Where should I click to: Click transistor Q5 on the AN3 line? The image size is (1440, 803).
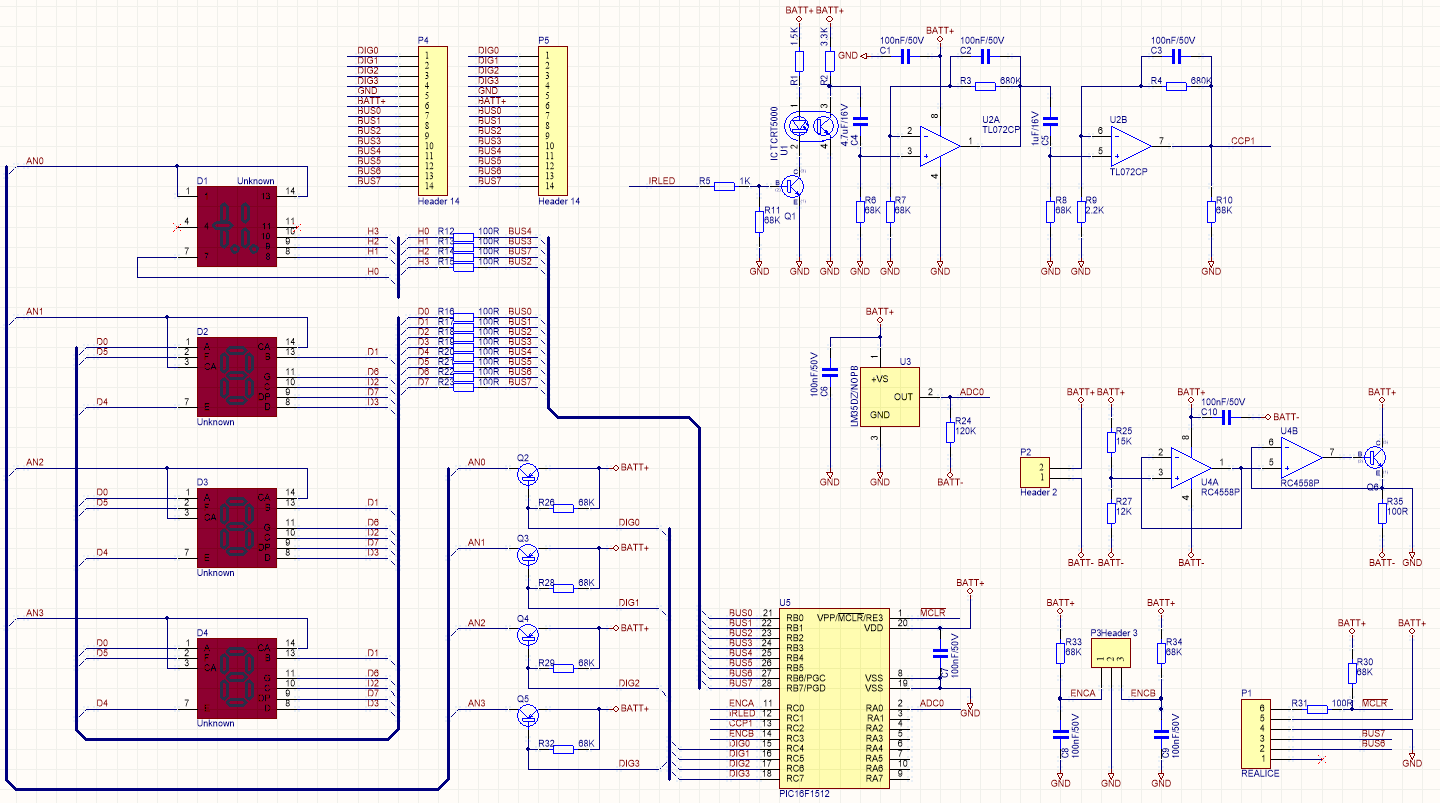point(527,713)
